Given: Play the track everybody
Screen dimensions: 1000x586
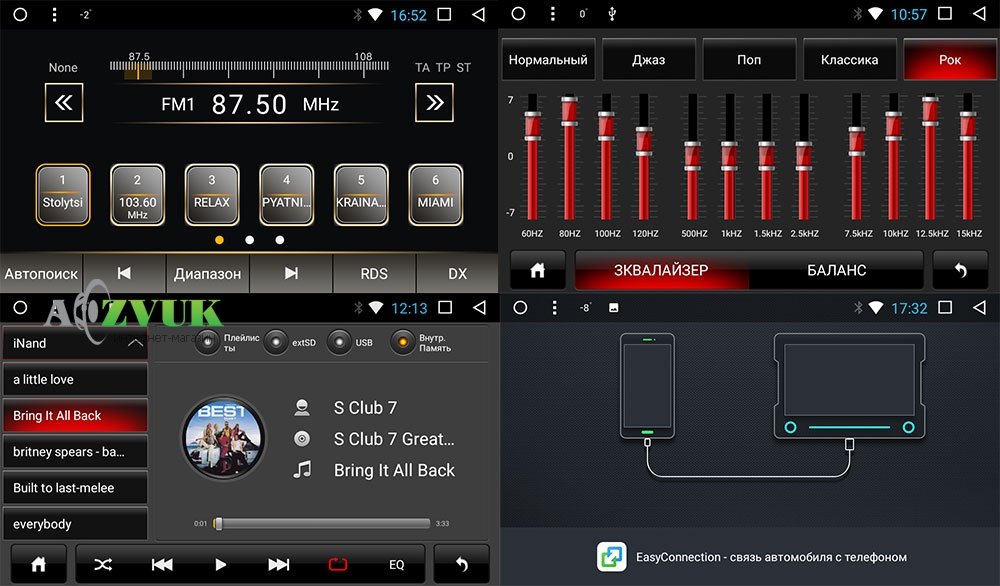Looking at the screenshot, I should pos(75,524).
